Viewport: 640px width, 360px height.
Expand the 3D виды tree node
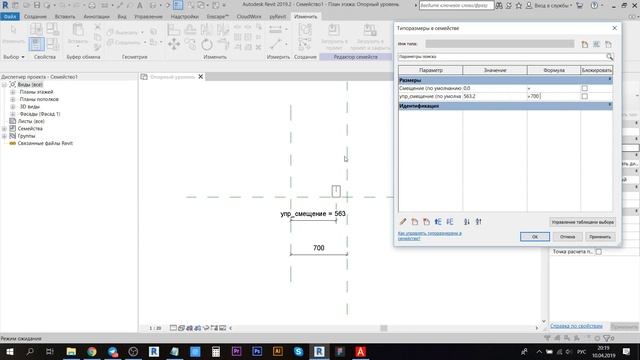[x=13, y=107]
